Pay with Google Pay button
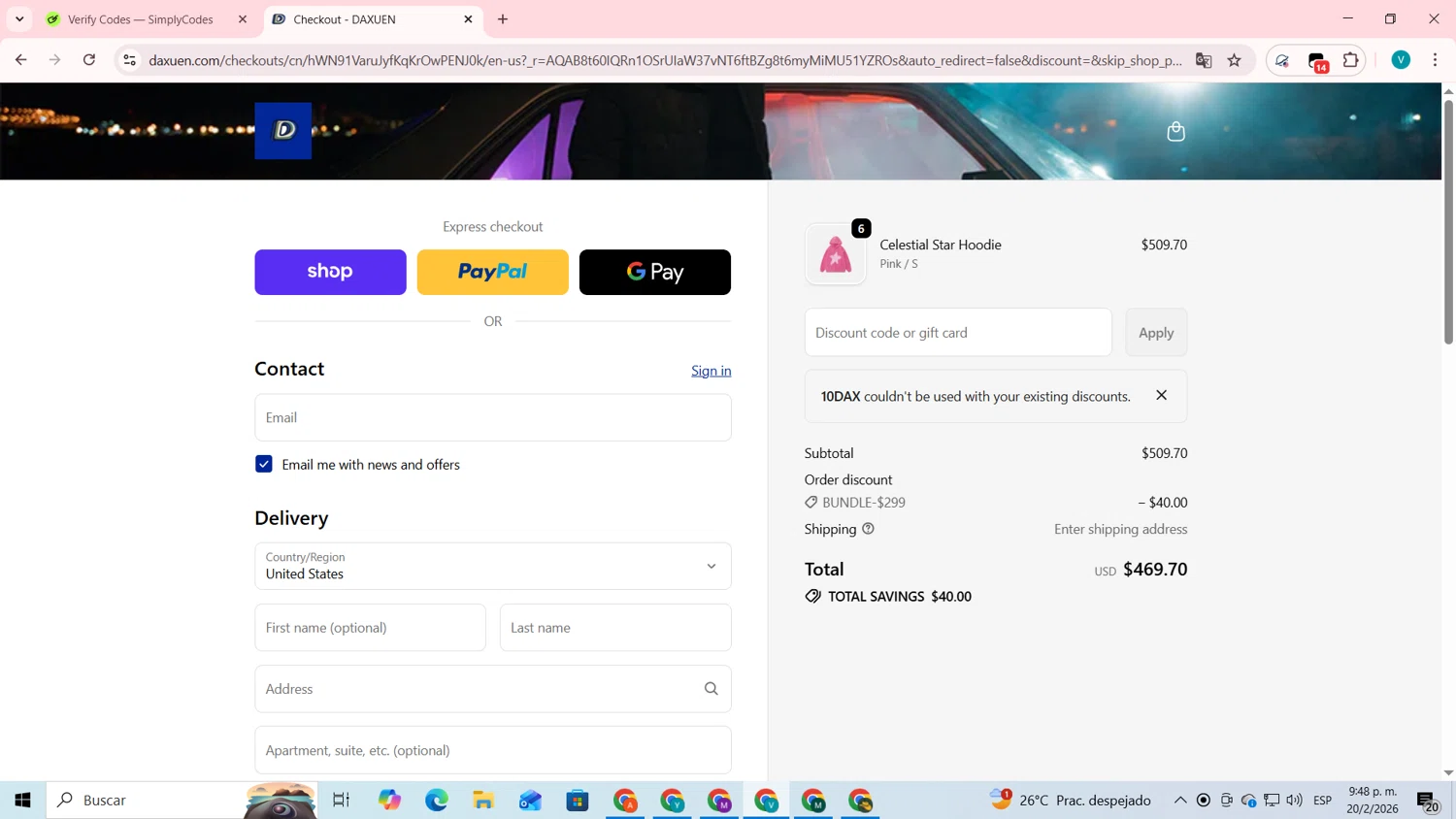 654,272
